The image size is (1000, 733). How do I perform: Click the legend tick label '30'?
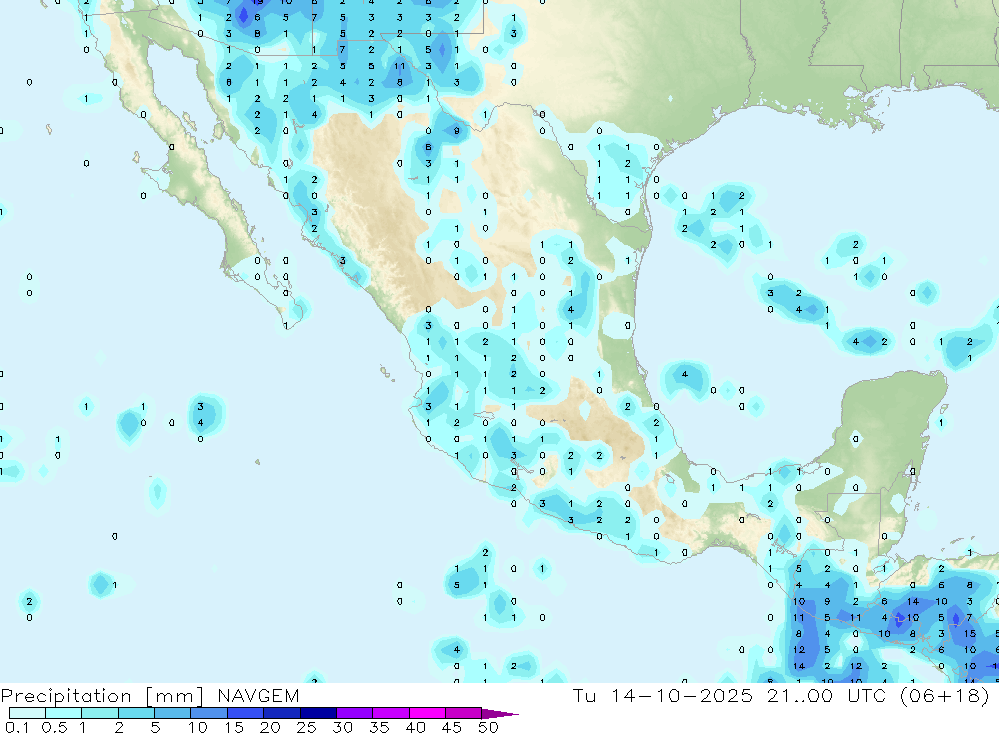click(x=343, y=727)
